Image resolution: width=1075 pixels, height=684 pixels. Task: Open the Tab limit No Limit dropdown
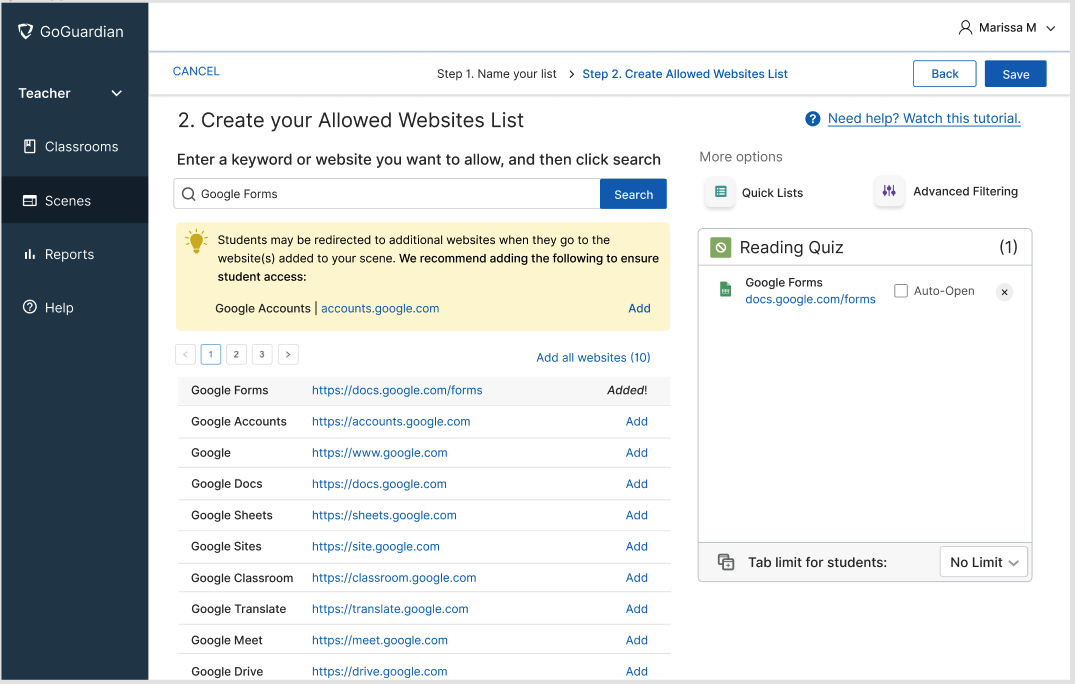pyautogui.click(x=983, y=562)
